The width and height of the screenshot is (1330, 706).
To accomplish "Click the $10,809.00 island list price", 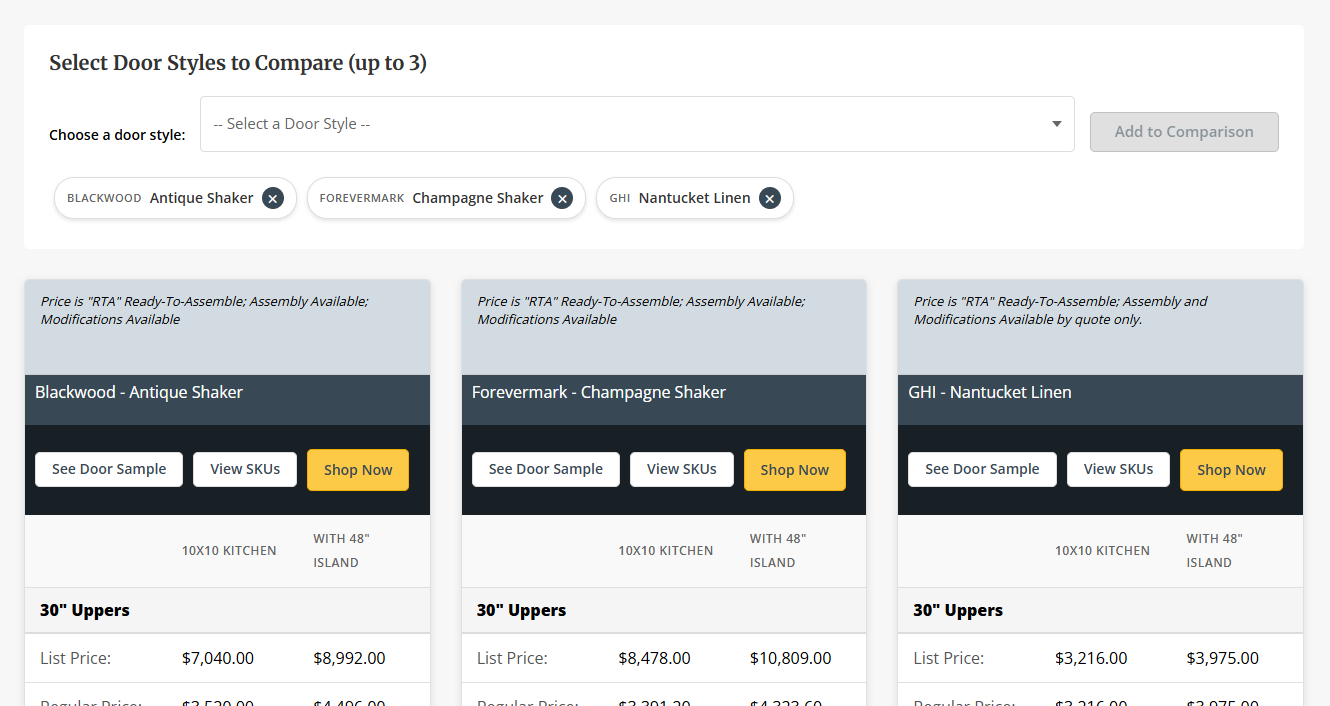I will click(x=790, y=658).
